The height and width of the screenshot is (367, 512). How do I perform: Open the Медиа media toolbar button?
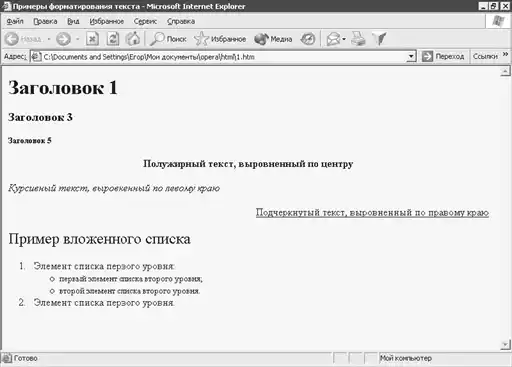(x=273, y=39)
